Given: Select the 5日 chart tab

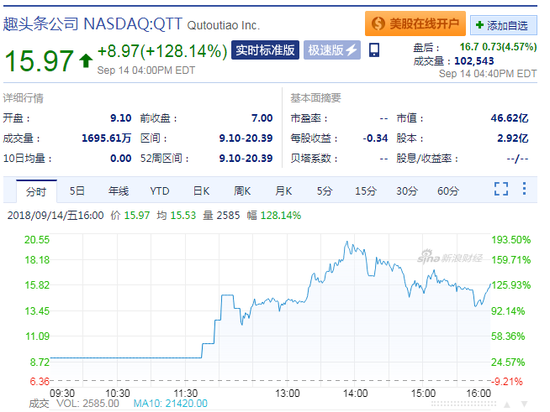Looking at the screenshot, I should [x=77, y=191].
